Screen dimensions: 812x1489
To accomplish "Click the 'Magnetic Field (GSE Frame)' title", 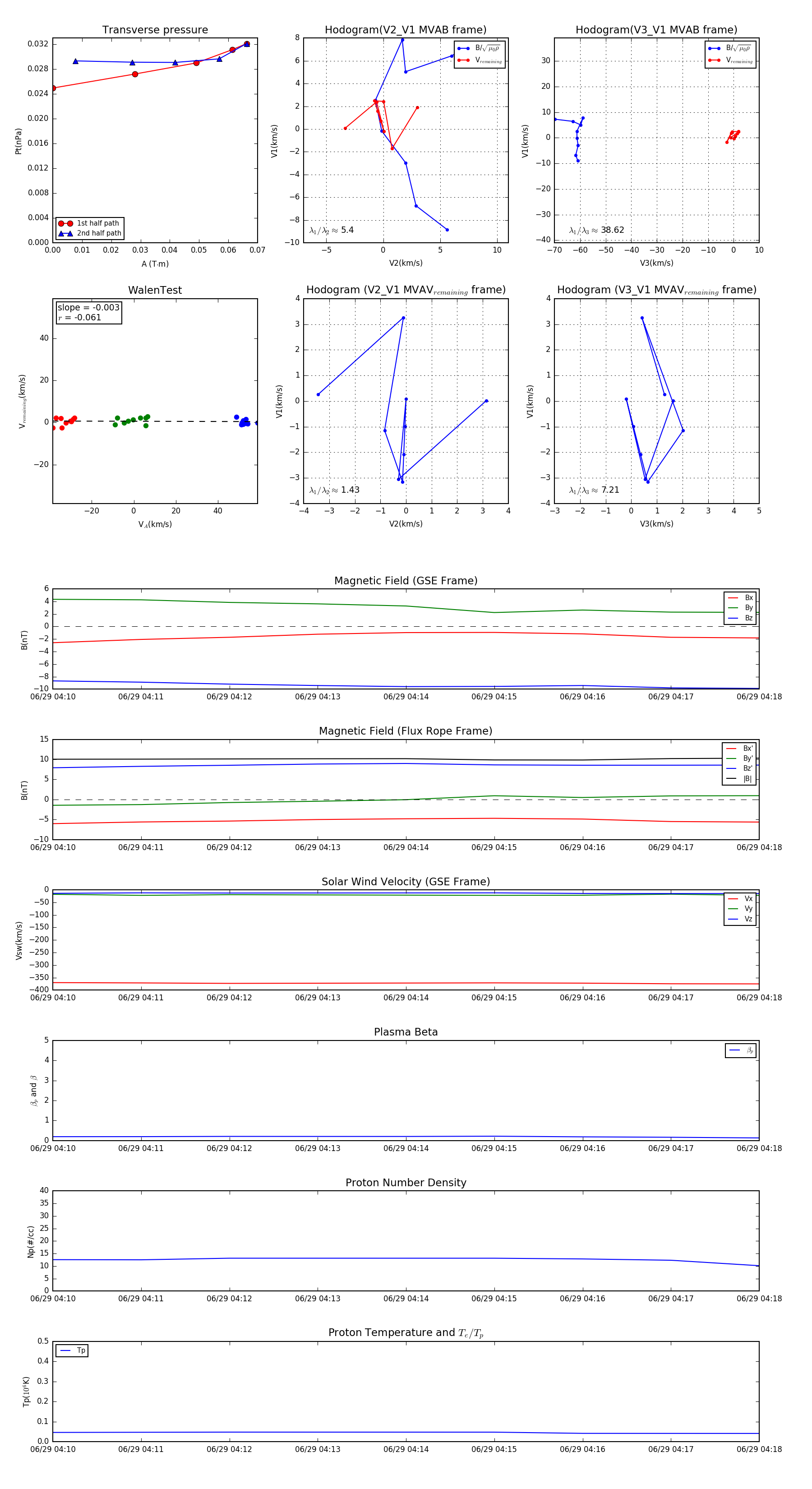I will pos(406,581).
